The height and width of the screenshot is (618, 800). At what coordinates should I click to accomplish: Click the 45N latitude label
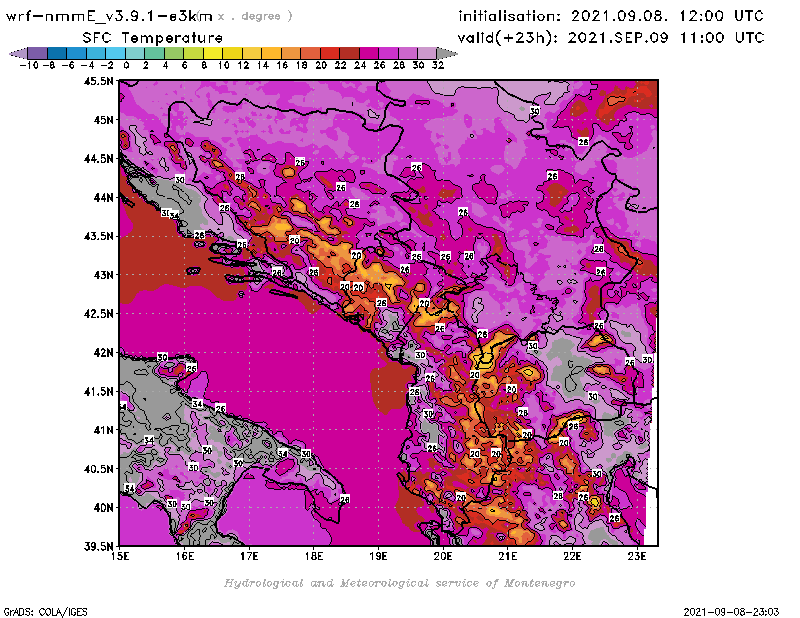click(104, 120)
